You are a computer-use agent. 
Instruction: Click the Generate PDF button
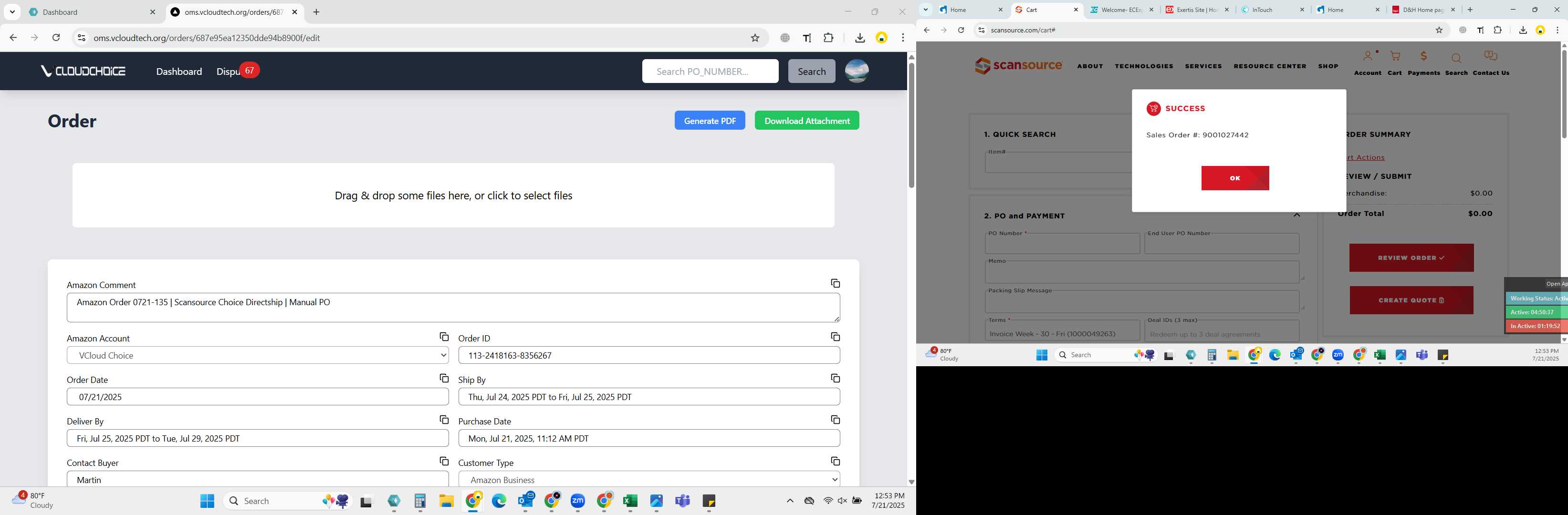coord(710,120)
